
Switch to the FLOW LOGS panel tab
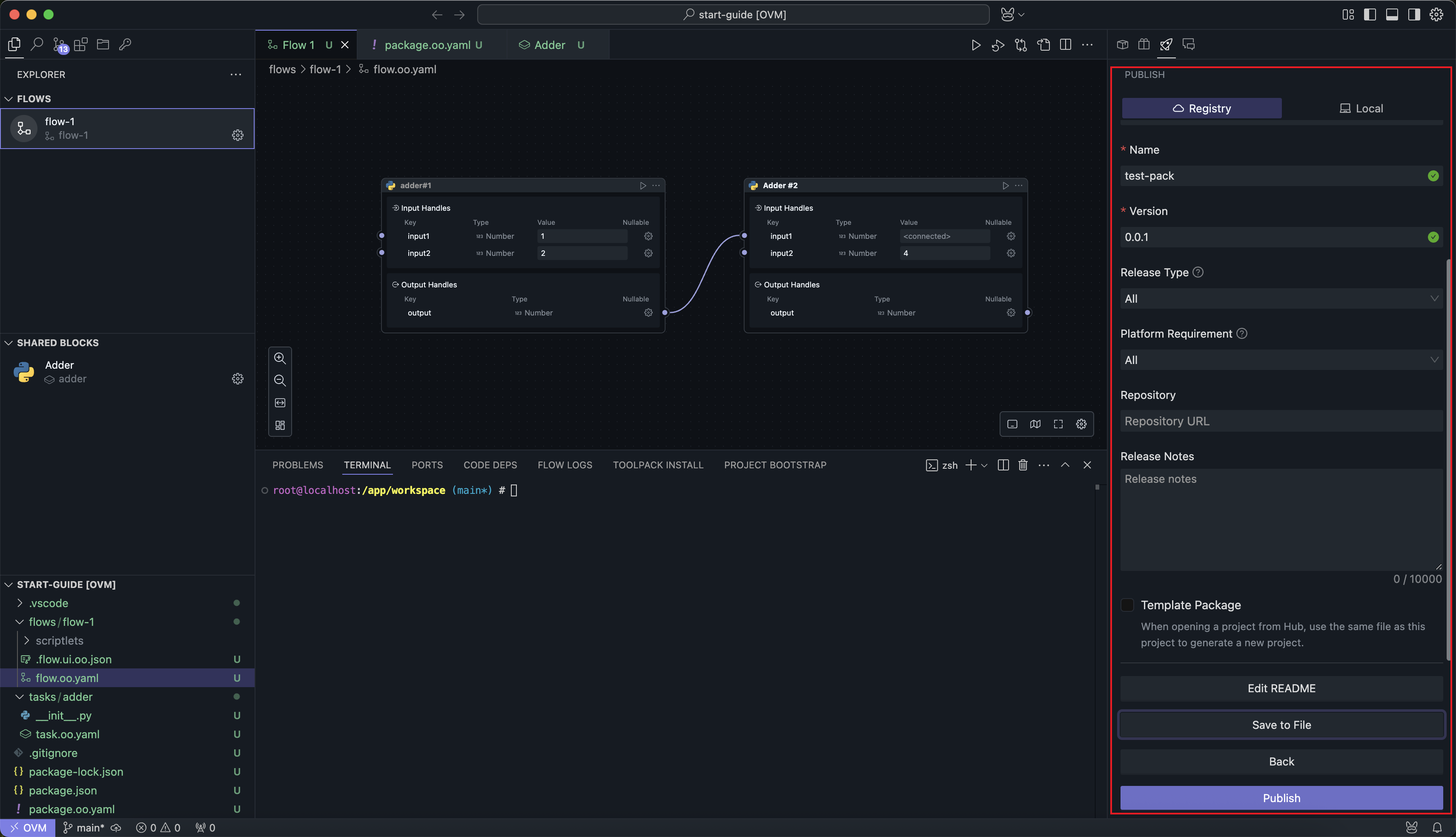[x=565, y=465]
